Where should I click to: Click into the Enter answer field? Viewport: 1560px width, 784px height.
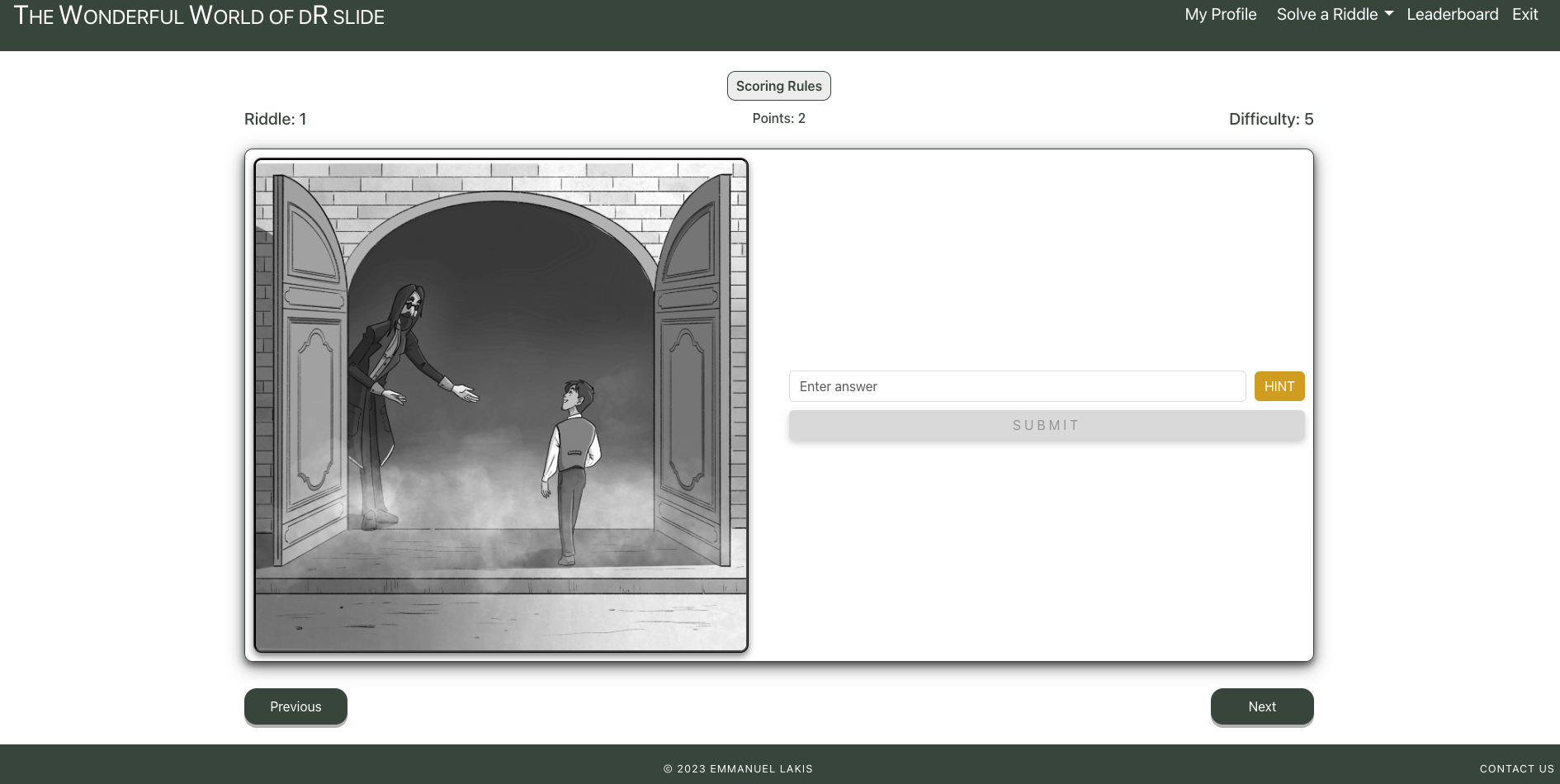pos(1017,386)
